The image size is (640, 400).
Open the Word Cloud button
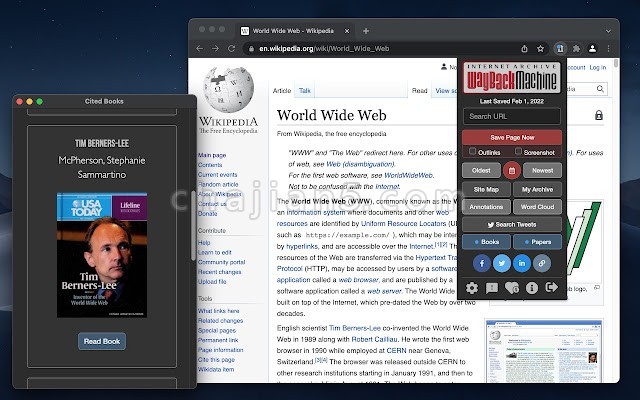pyautogui.click(x=537, y=207)
